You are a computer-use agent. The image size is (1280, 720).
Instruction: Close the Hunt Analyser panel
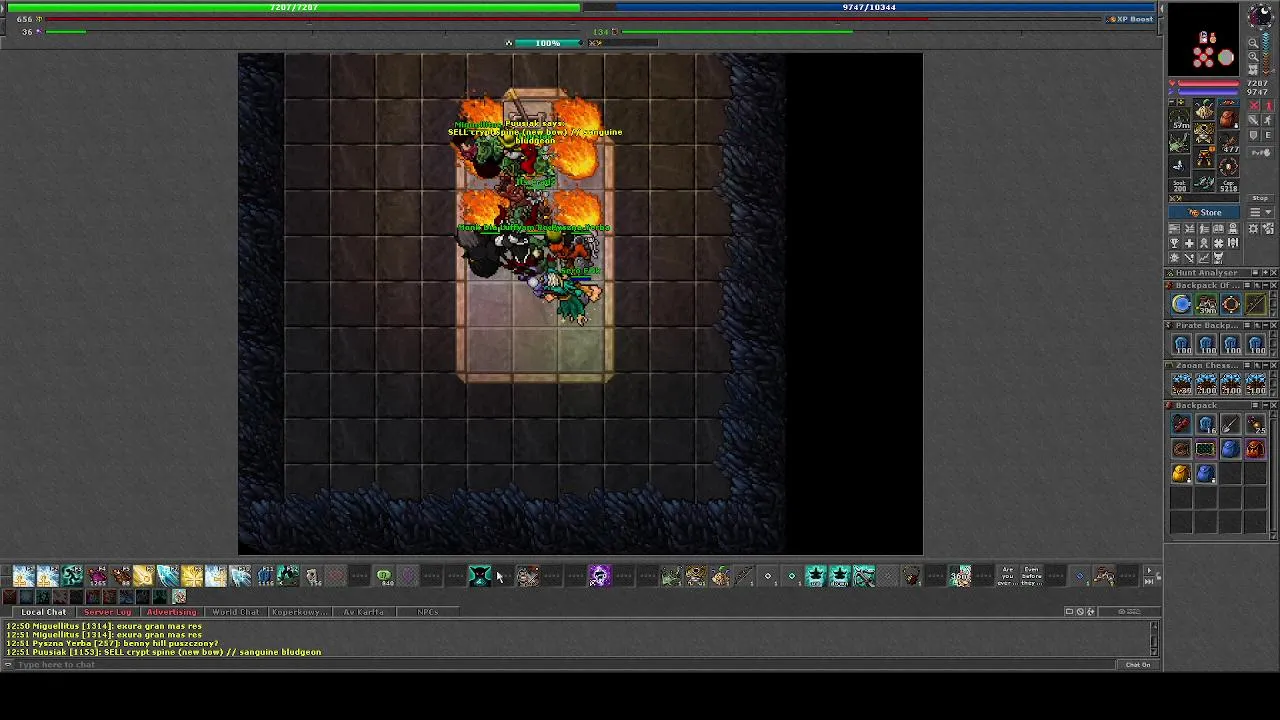(x=1273, y=272)
